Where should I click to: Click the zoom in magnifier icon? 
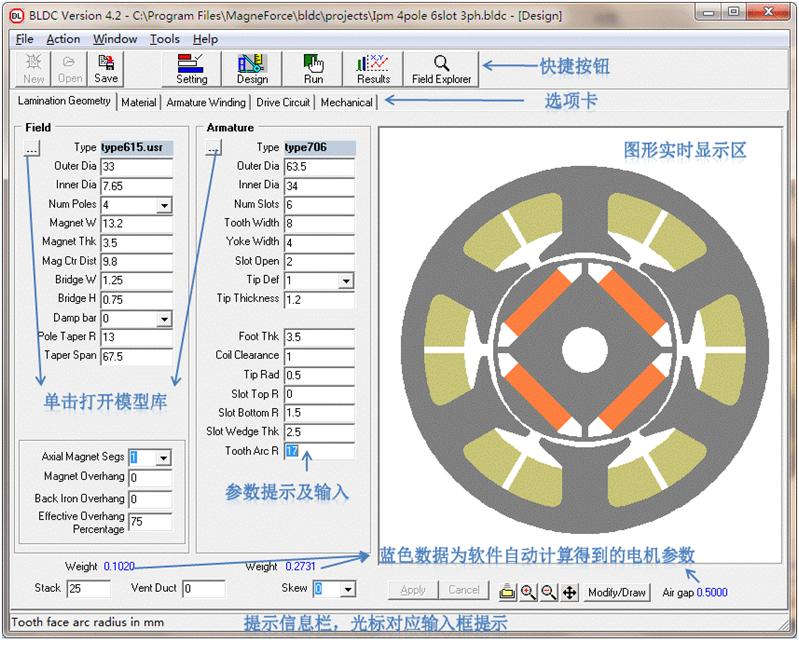pos(528,592)
